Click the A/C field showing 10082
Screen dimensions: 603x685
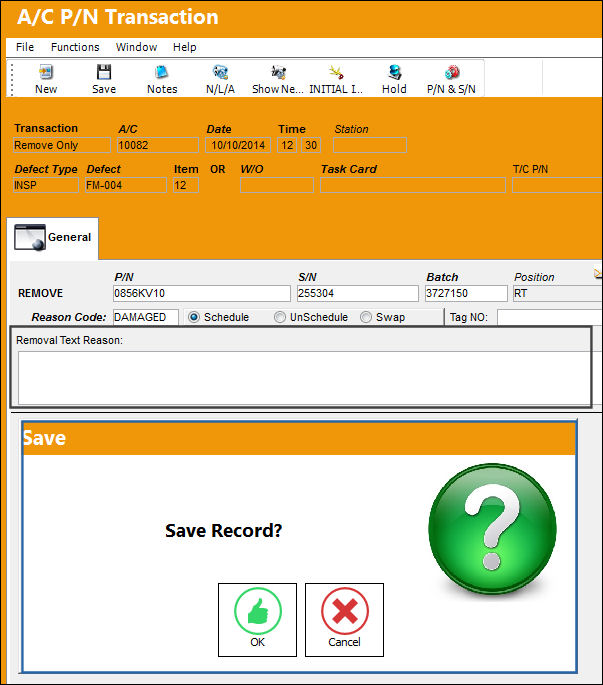pyautogui.click(x=158, y=145)
